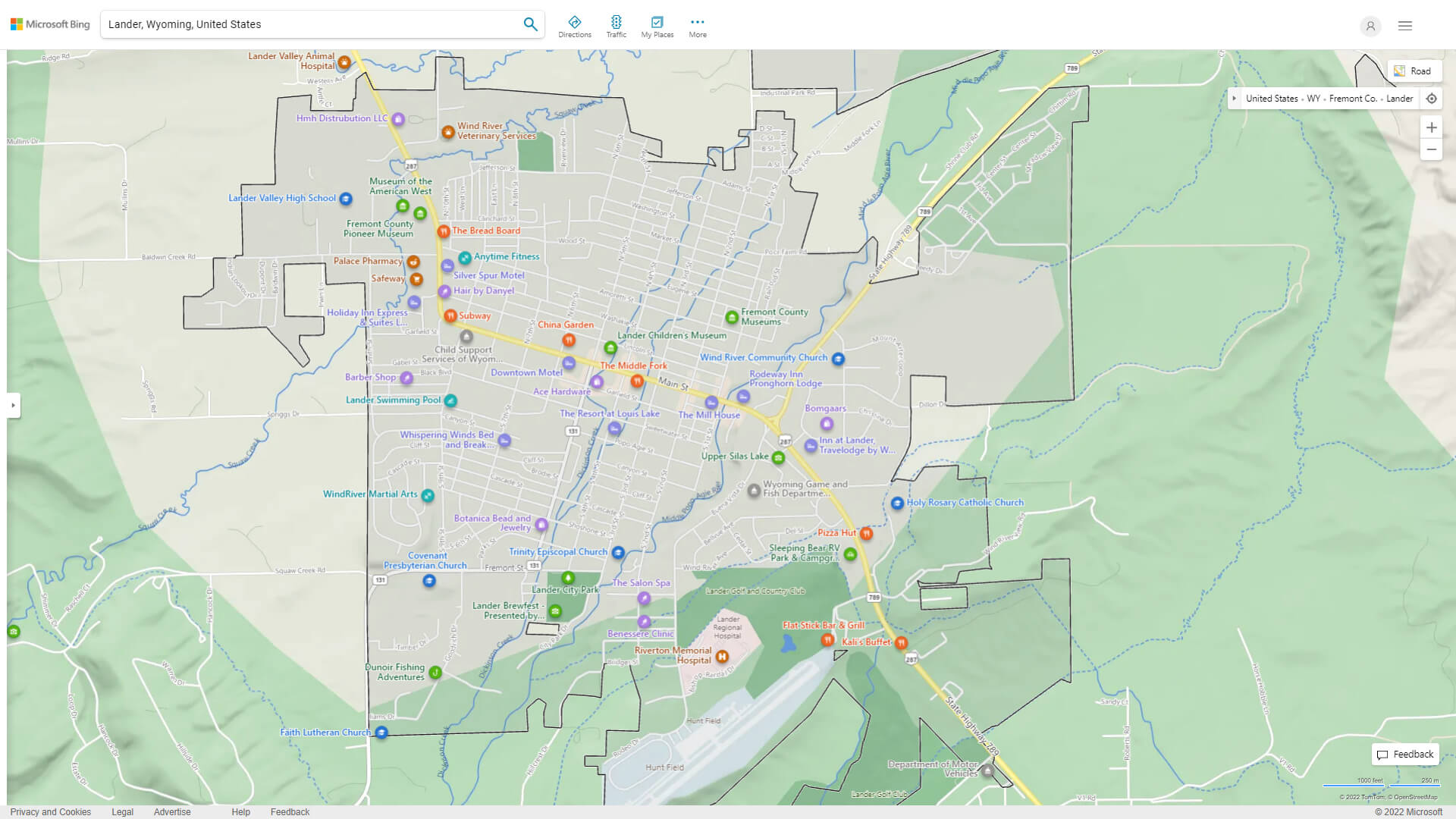The width and height of the screenshot is (1456, 819).
Task: Select the Legal link at bottom
Action: coord(122,811)
